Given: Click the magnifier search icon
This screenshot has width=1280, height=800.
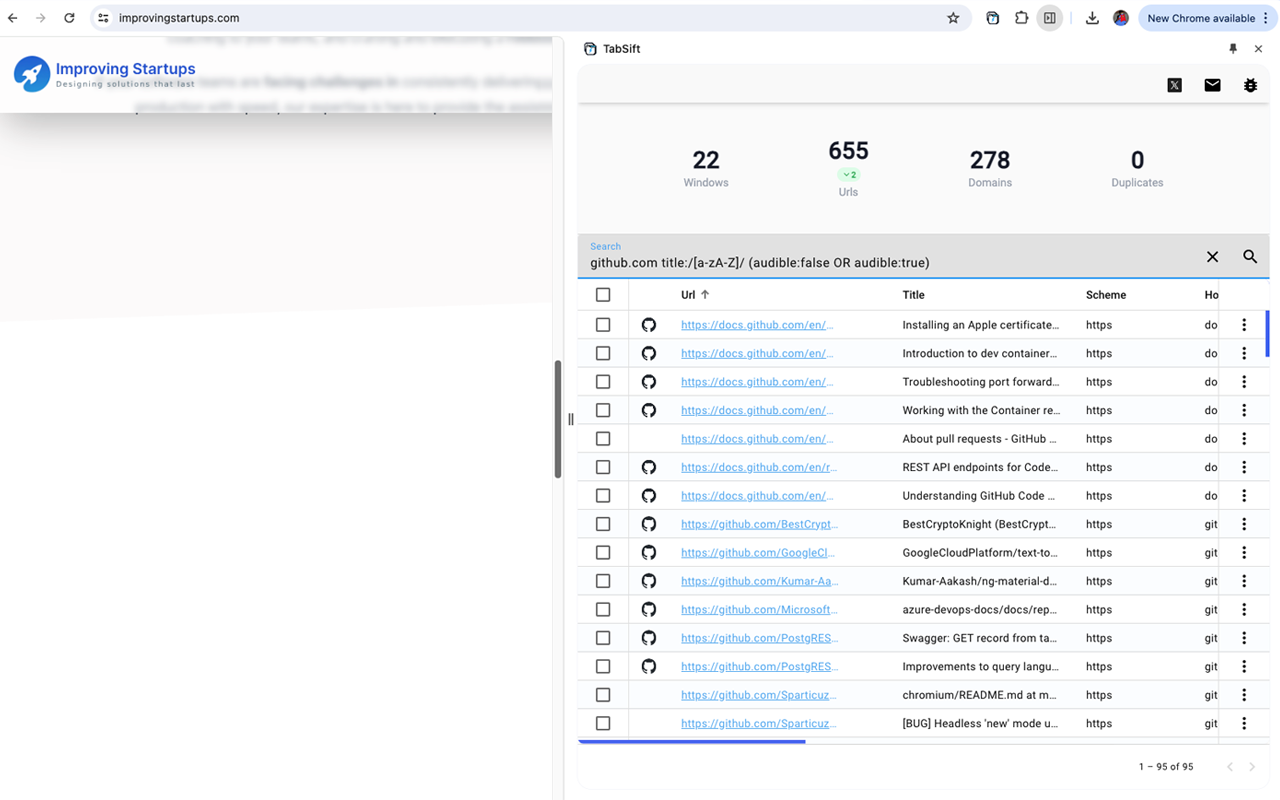Looking at the screenshot, I should tap(1250, 257).
